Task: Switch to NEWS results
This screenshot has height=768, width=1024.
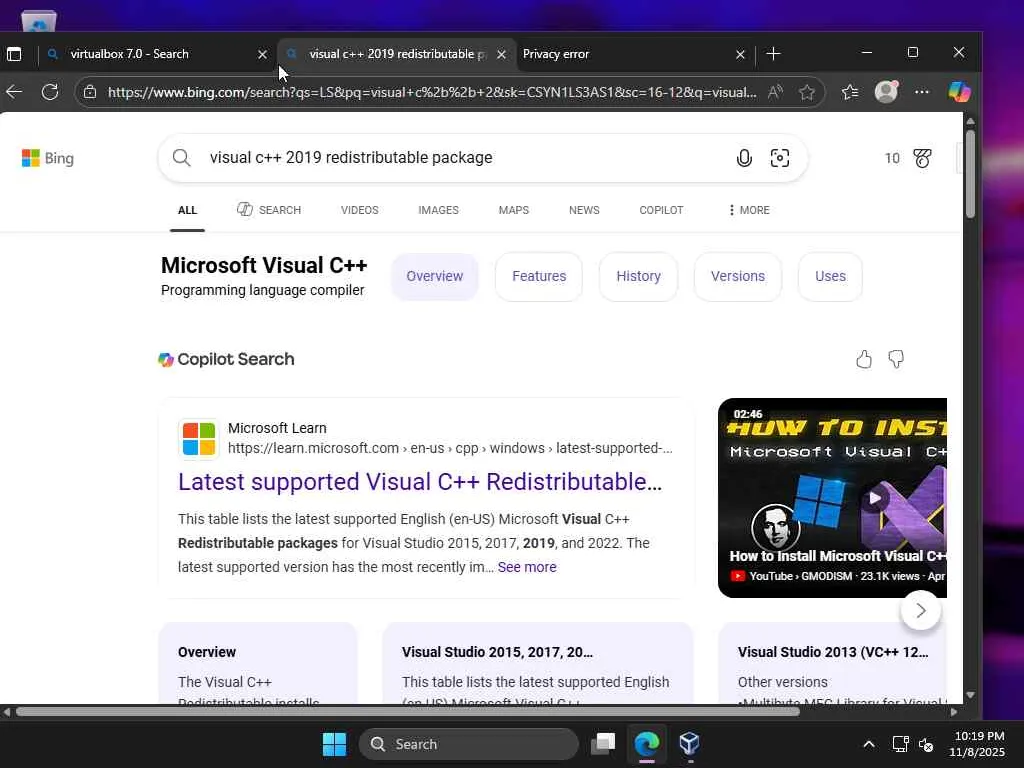Action: 584,210
